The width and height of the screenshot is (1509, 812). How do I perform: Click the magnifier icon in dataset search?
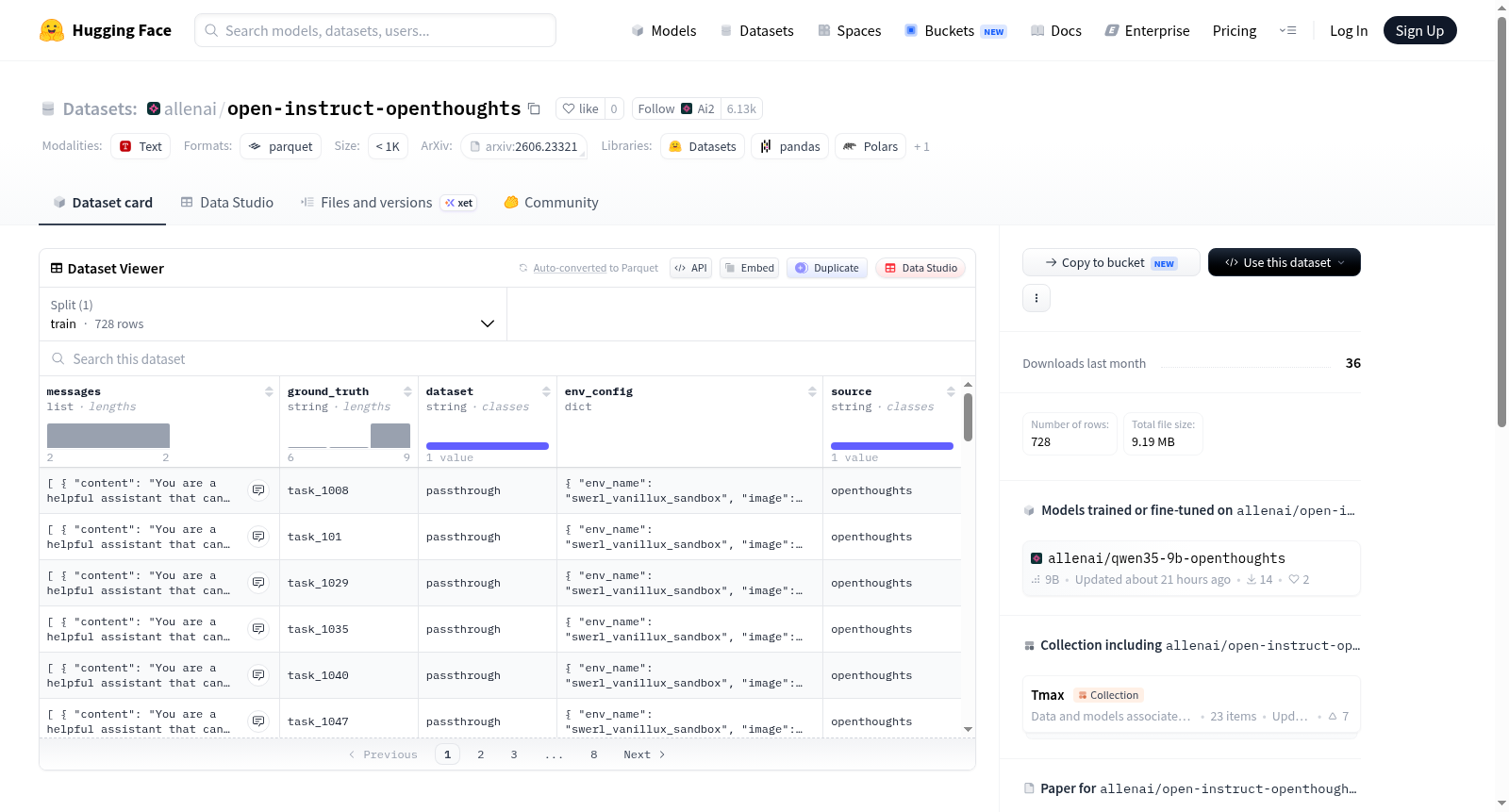[x=58, y=359]
